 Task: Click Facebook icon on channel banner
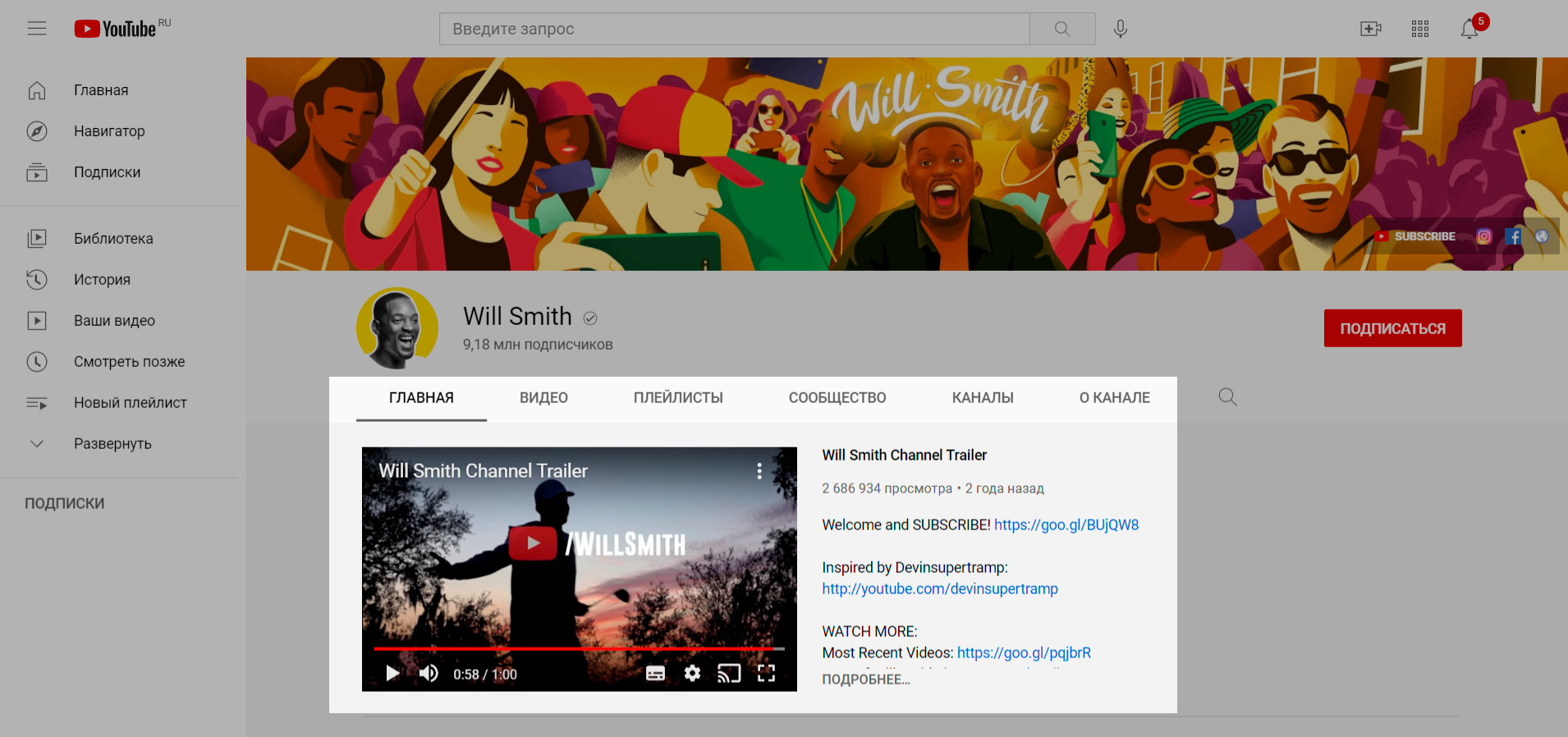click(1513, 236)
